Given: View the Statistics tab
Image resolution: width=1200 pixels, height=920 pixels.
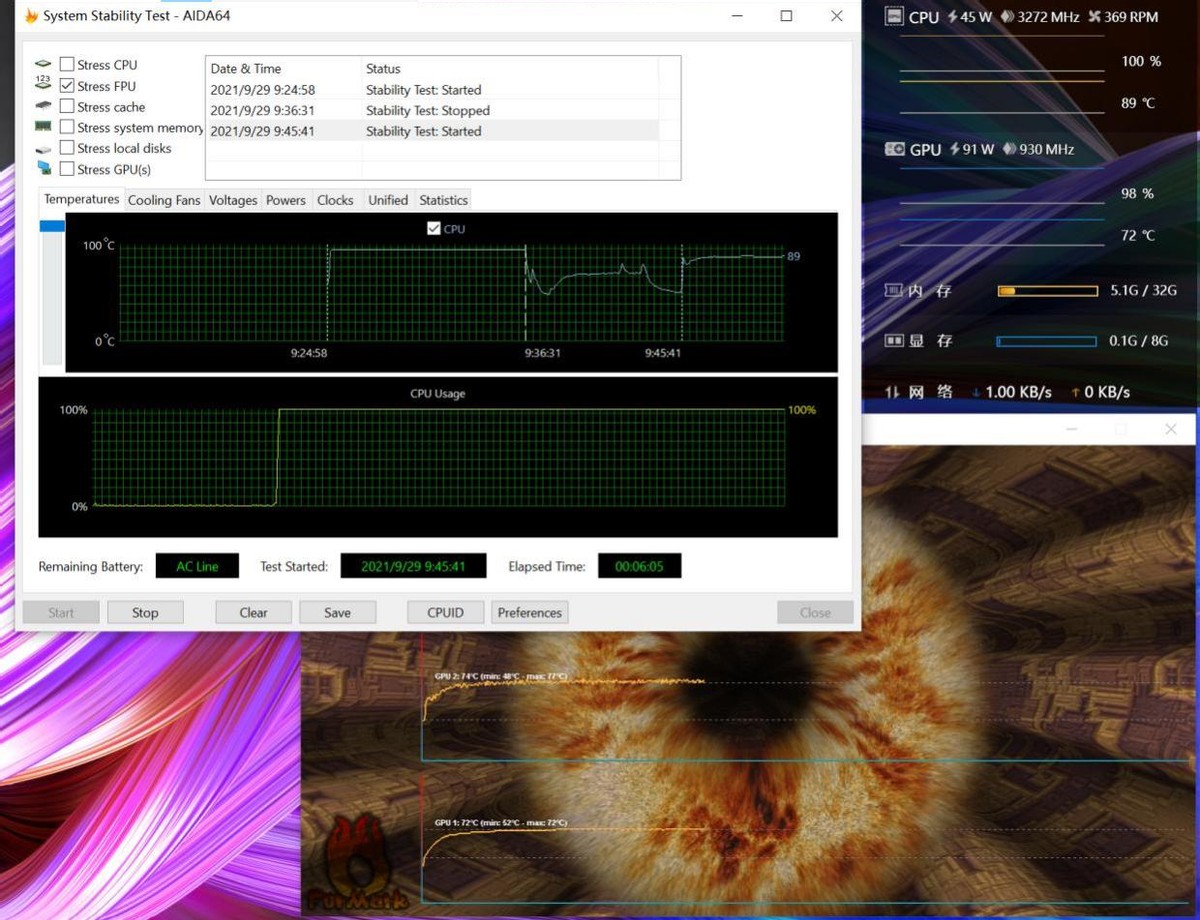Looking at the screenshot, I should click(443, 200).
